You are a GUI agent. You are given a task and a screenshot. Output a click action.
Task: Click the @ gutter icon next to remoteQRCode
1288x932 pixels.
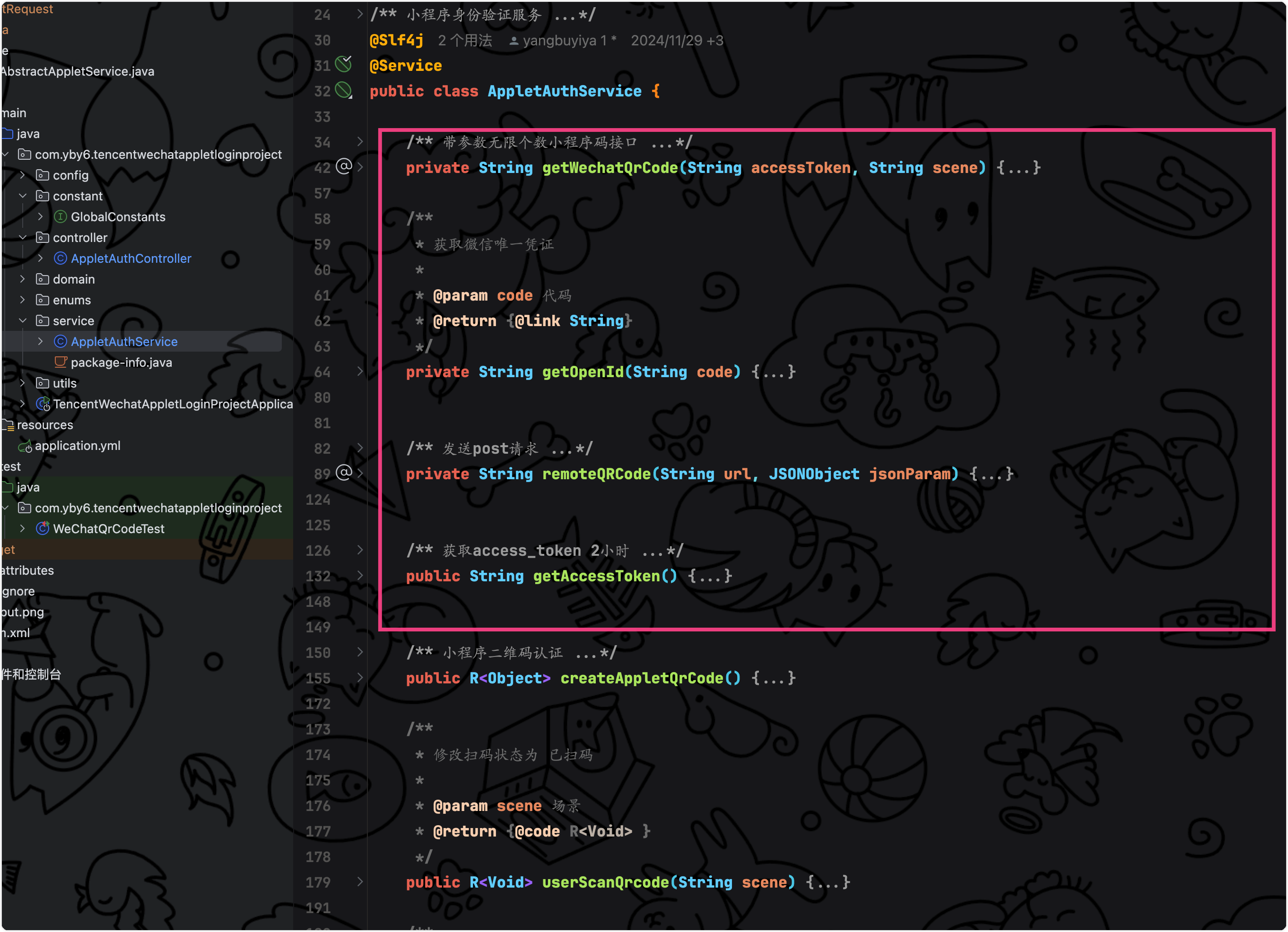click(344, 472)
